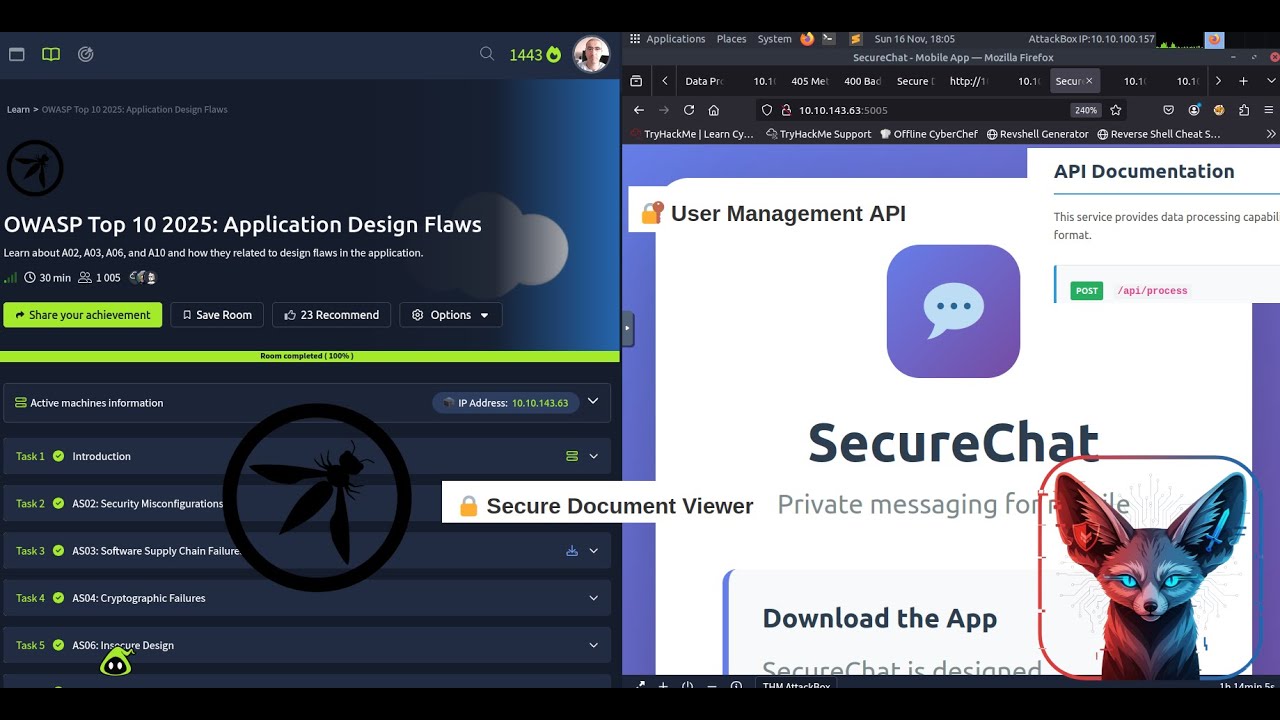Open the Learn book icon in TryHackMe header
This screenshot has width=1280, height=720.
pyautogui.click(x=51, y=54)
